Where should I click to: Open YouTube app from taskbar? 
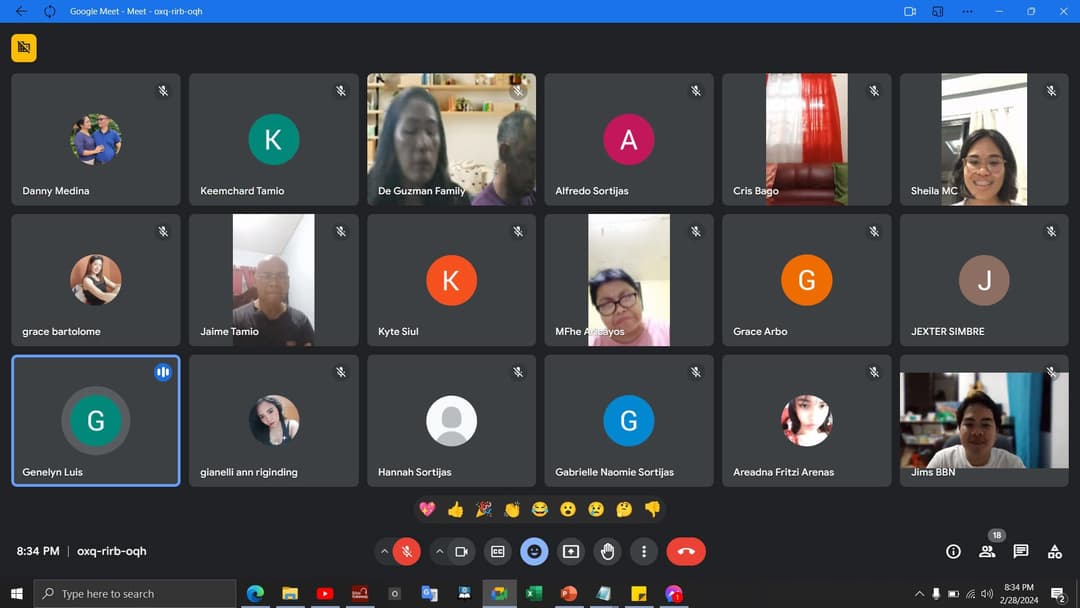pyautogui.click(x=325, y=594)
